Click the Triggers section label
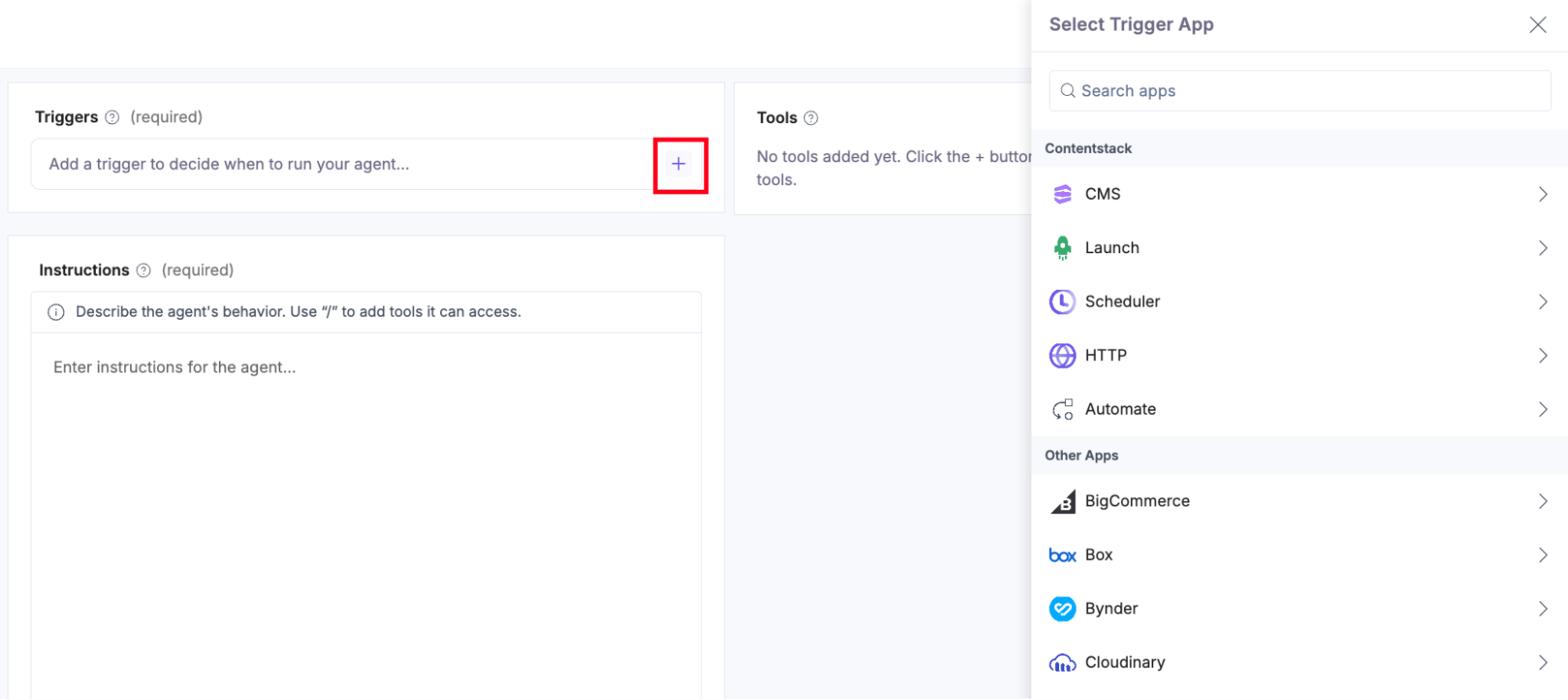Viewport: 1568px width, 700px height. (66, 117)
